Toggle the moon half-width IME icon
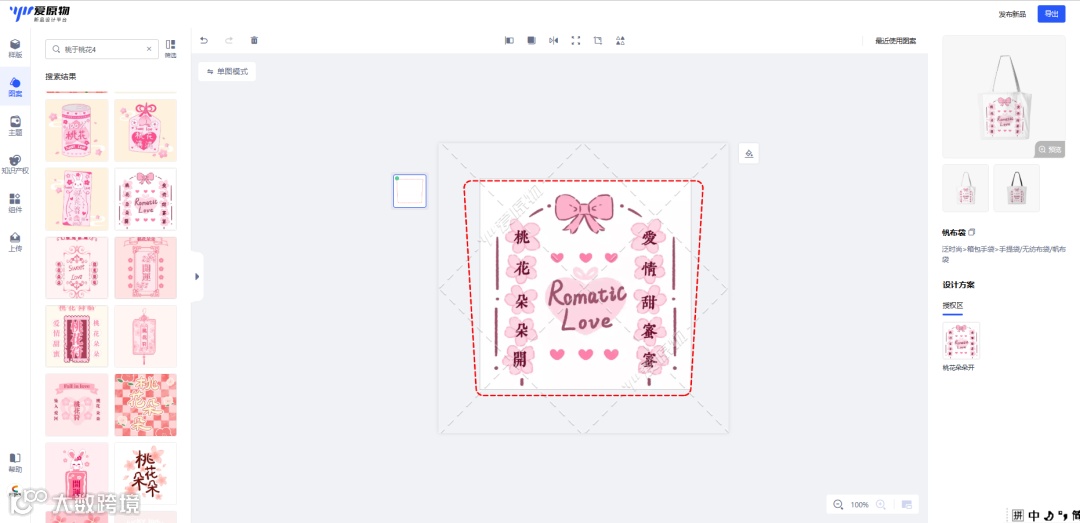The width and height of the screenshot is (1080, 523). point(1048,515)
